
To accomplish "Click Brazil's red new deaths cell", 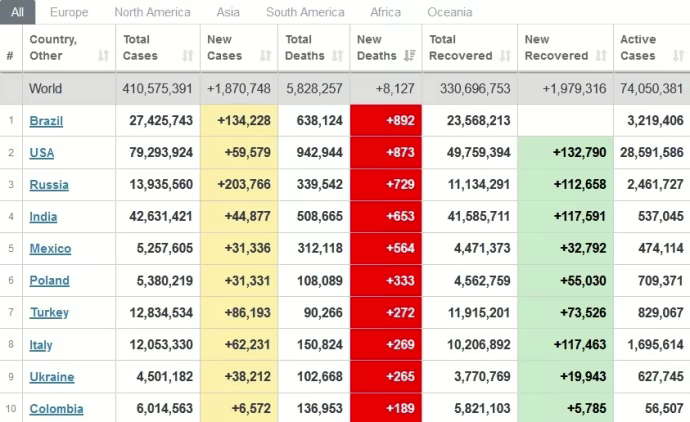I will point(385,121).
